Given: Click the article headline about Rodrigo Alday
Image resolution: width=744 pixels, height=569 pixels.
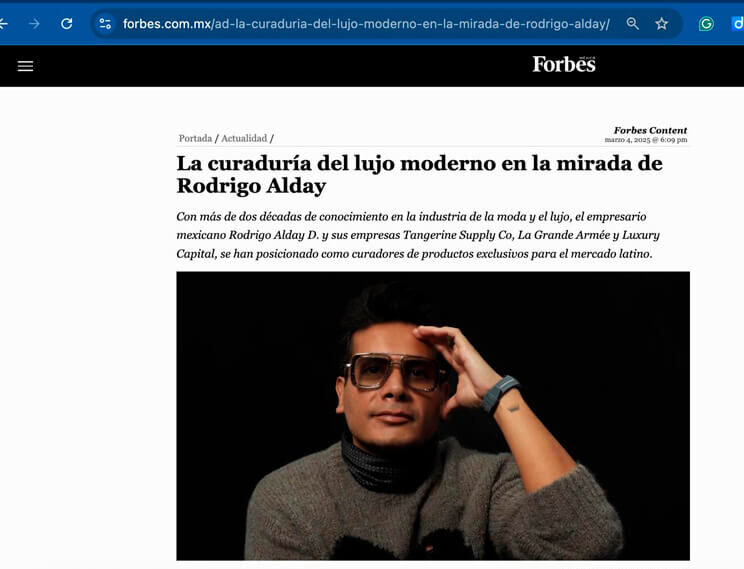Looking at the screenshot, I should pos(419,174).
